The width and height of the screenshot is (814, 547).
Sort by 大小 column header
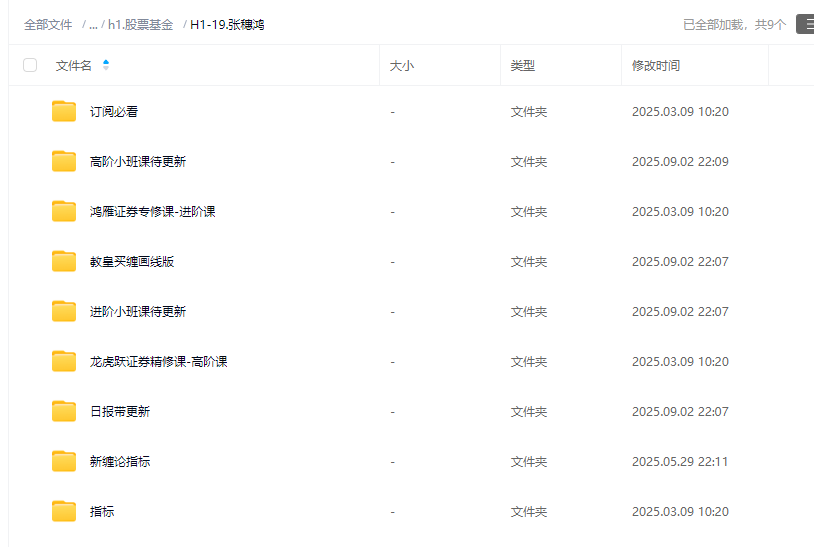tap(401, 66)
